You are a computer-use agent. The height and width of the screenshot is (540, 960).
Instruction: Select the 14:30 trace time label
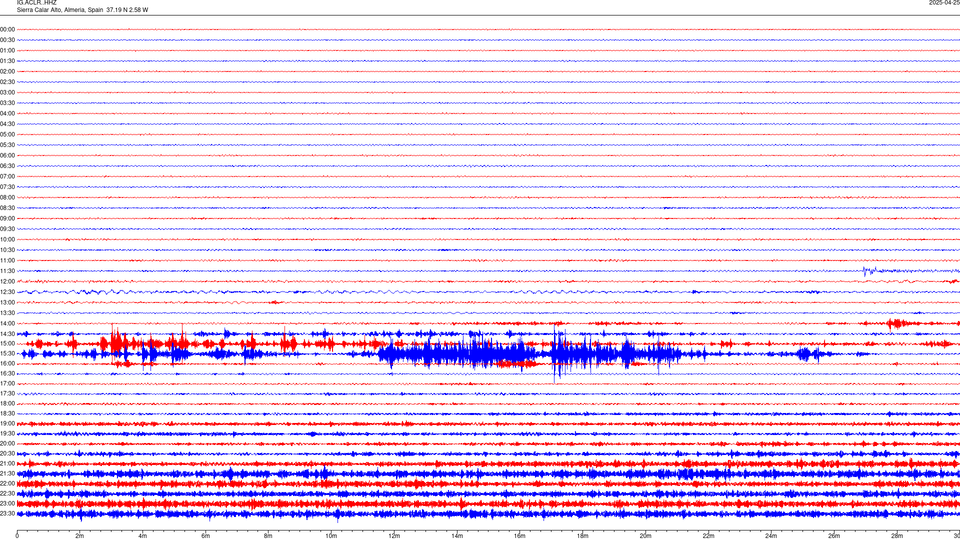click(x=7, y=334)
